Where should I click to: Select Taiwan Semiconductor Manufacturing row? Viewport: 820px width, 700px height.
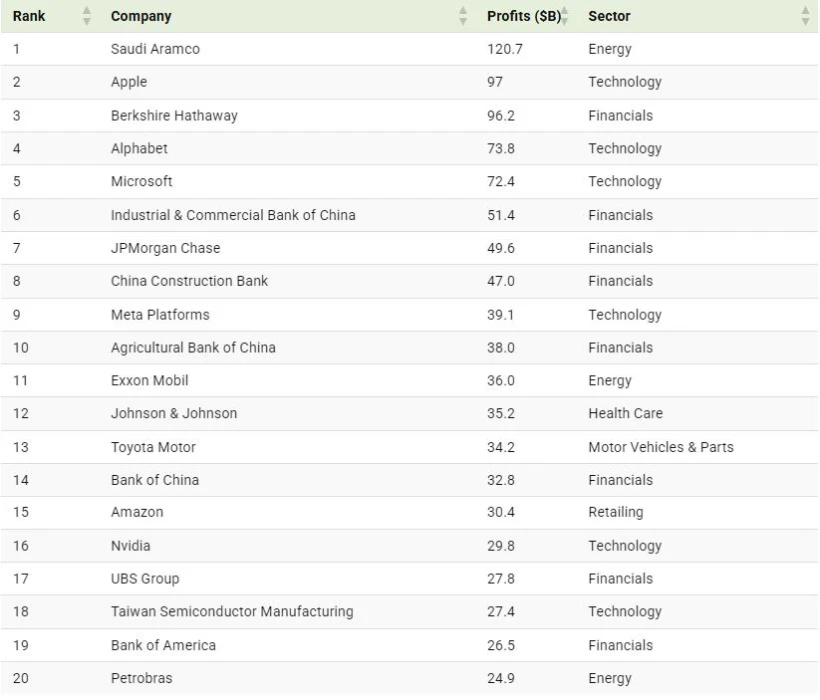[x=410, y=612]
